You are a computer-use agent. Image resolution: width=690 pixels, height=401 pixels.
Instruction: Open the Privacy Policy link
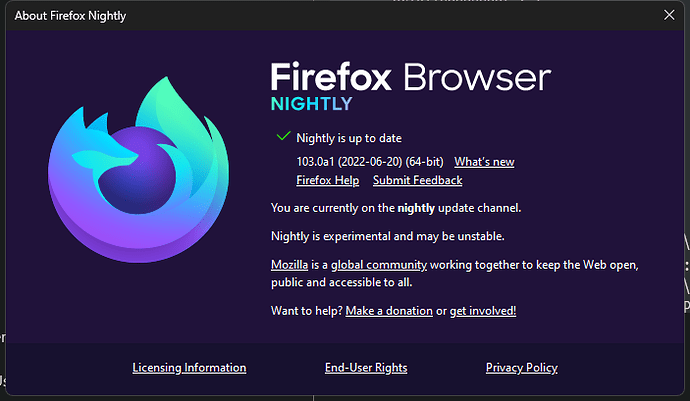(x=521, y=368)
